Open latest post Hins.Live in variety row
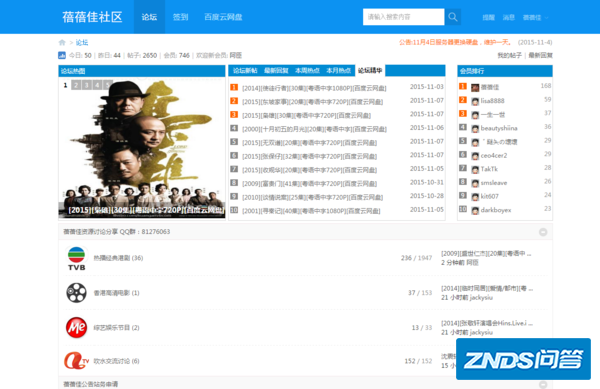Screen dimensions: 600x389 coord(487,323)
